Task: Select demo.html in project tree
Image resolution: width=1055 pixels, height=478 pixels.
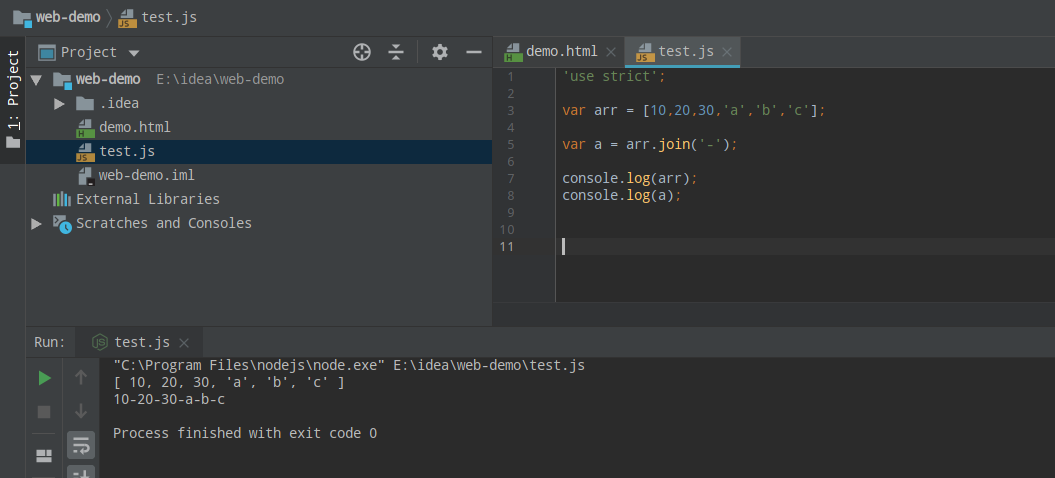Action: point(135,127)
